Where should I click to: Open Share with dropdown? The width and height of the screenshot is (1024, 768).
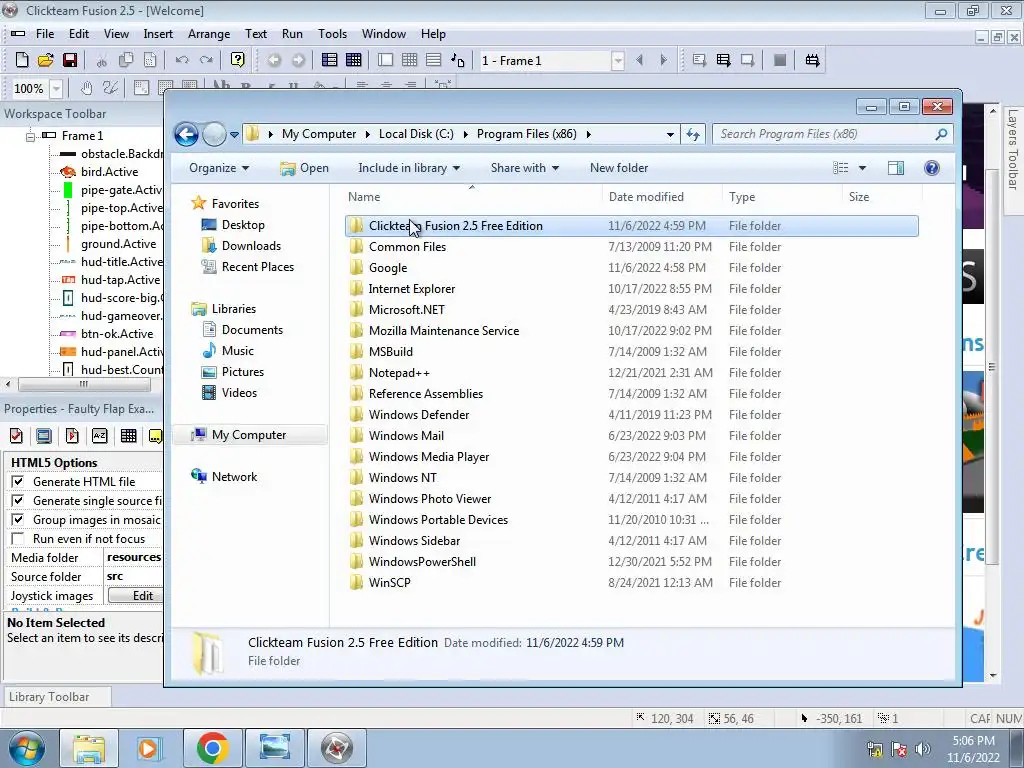[524, 168]
